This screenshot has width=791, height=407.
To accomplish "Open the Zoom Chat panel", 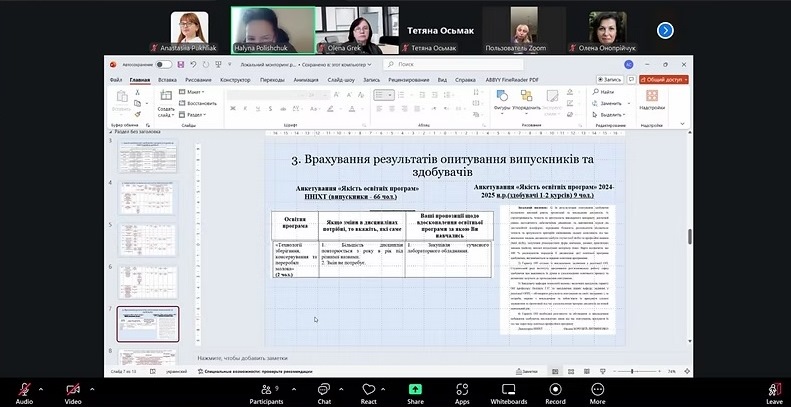I will pyautogui.click(x=324, y=388).
